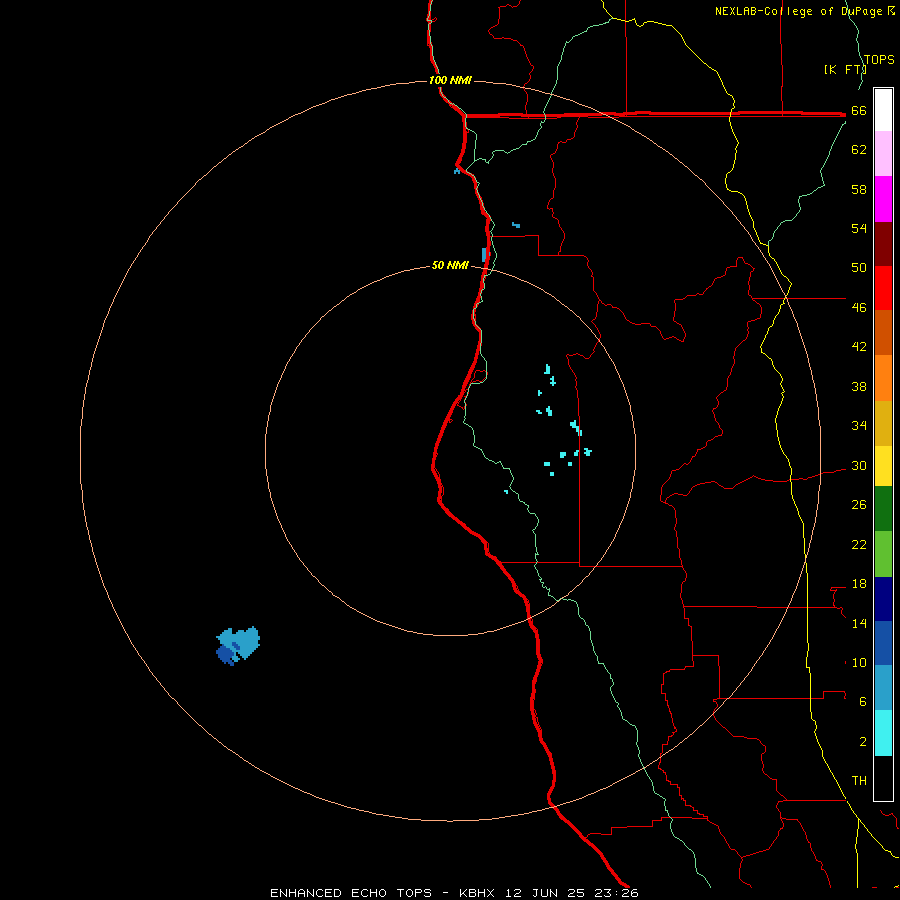Viewport: 900px width, 900px height.
Task: Select the mustard gold legend swatch
Action: [x=883, y=423]
